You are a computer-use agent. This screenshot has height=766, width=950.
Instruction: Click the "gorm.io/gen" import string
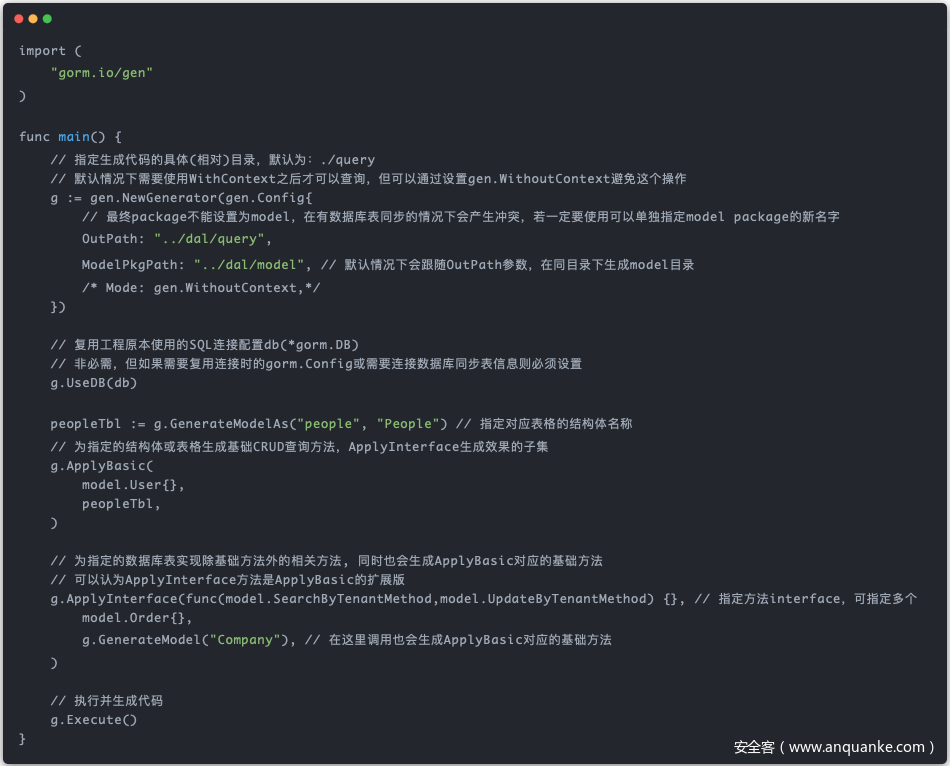[x=102, y=73]
